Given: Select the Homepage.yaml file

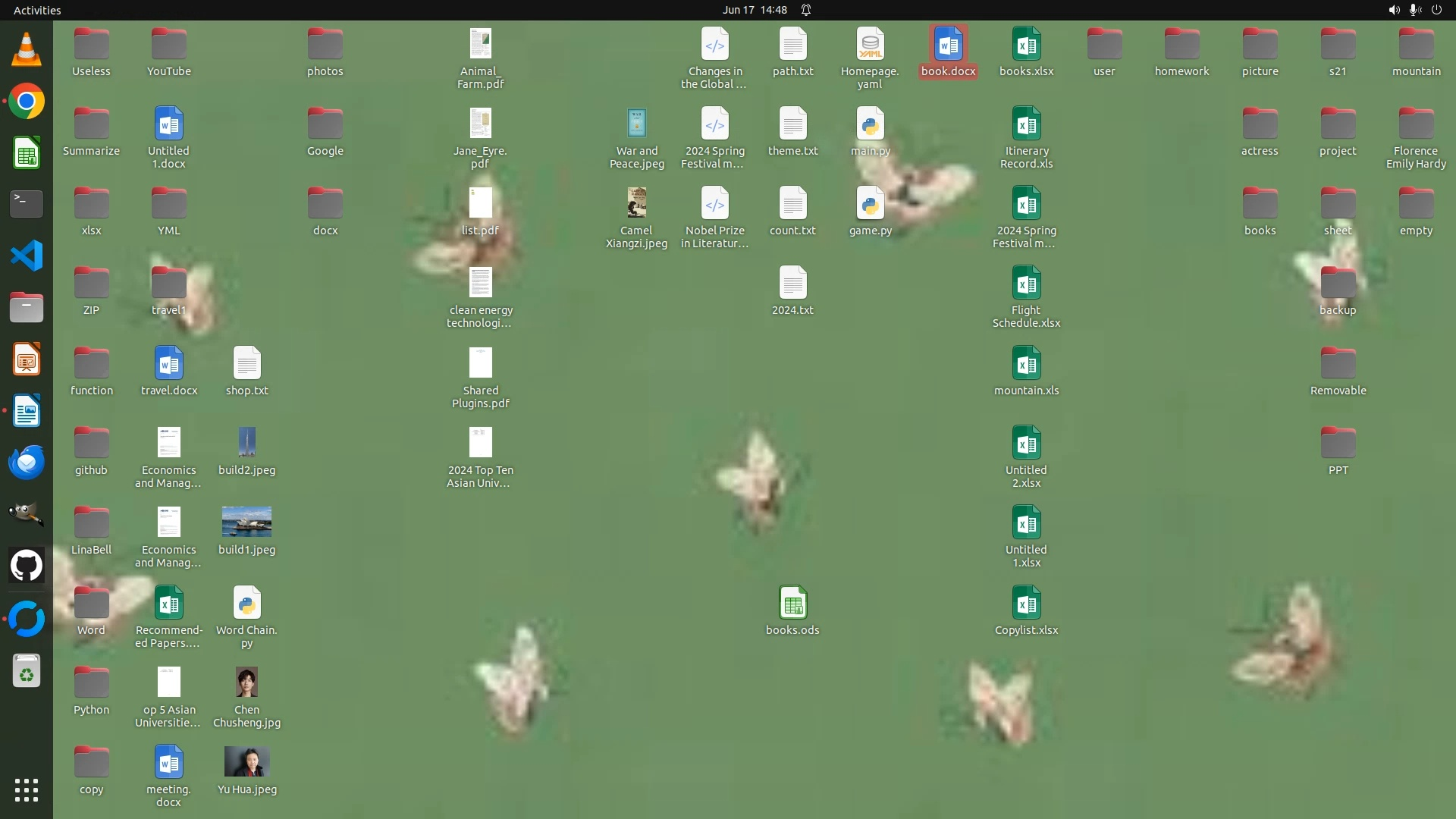Looking at the screenshot, I should coord(870,45).
